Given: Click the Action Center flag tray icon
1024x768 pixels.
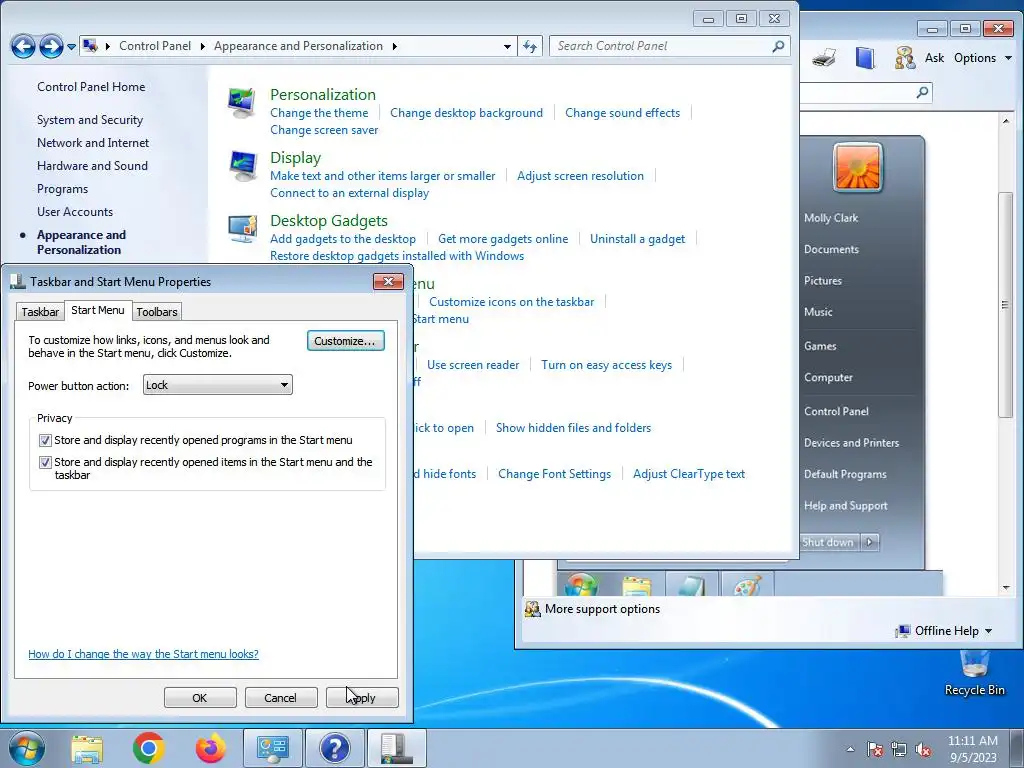Looking at the screenshot, I should coord(875,749).
